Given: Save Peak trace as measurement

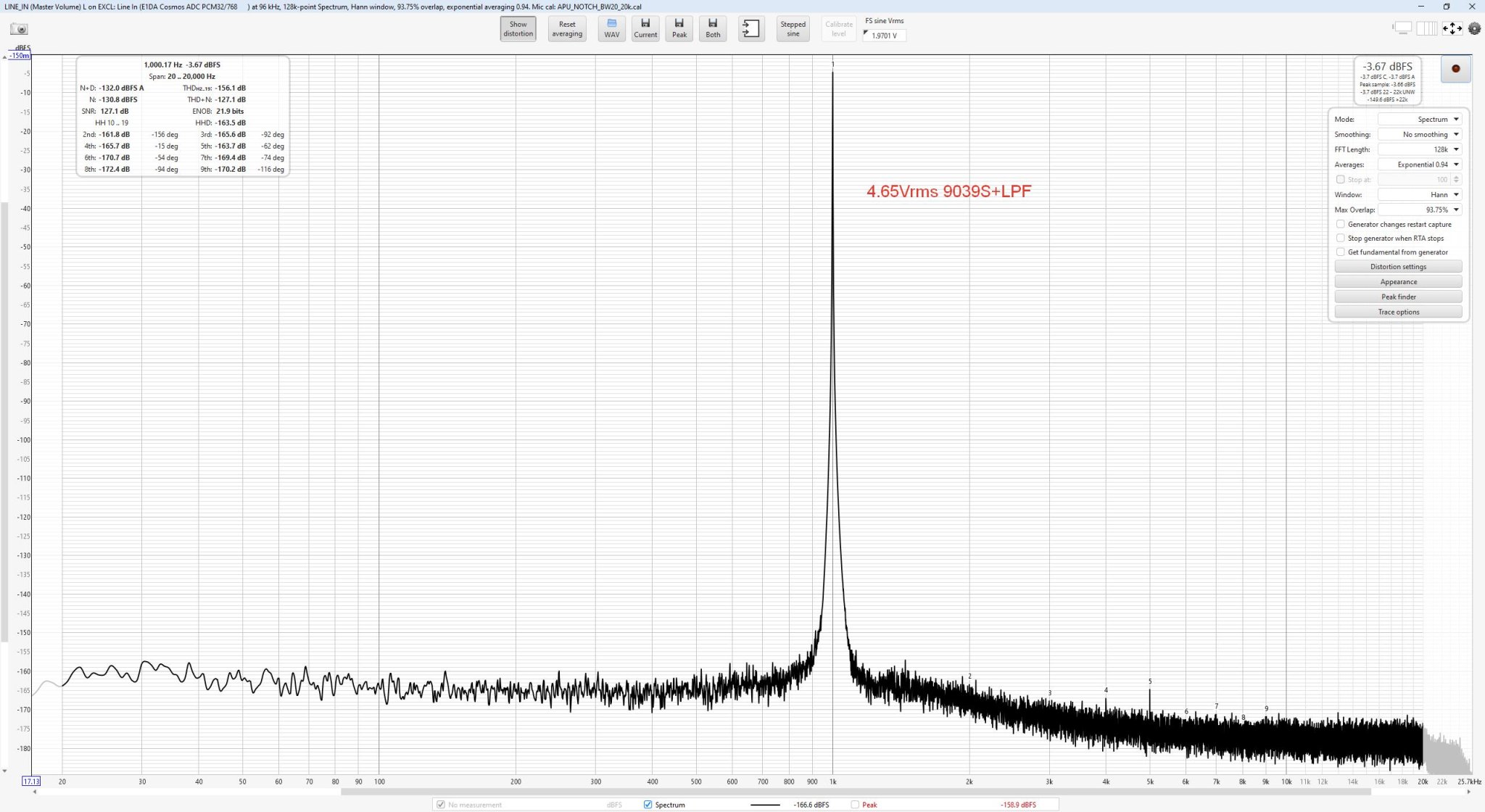Looking at the screenshot, I should point(679,29).
